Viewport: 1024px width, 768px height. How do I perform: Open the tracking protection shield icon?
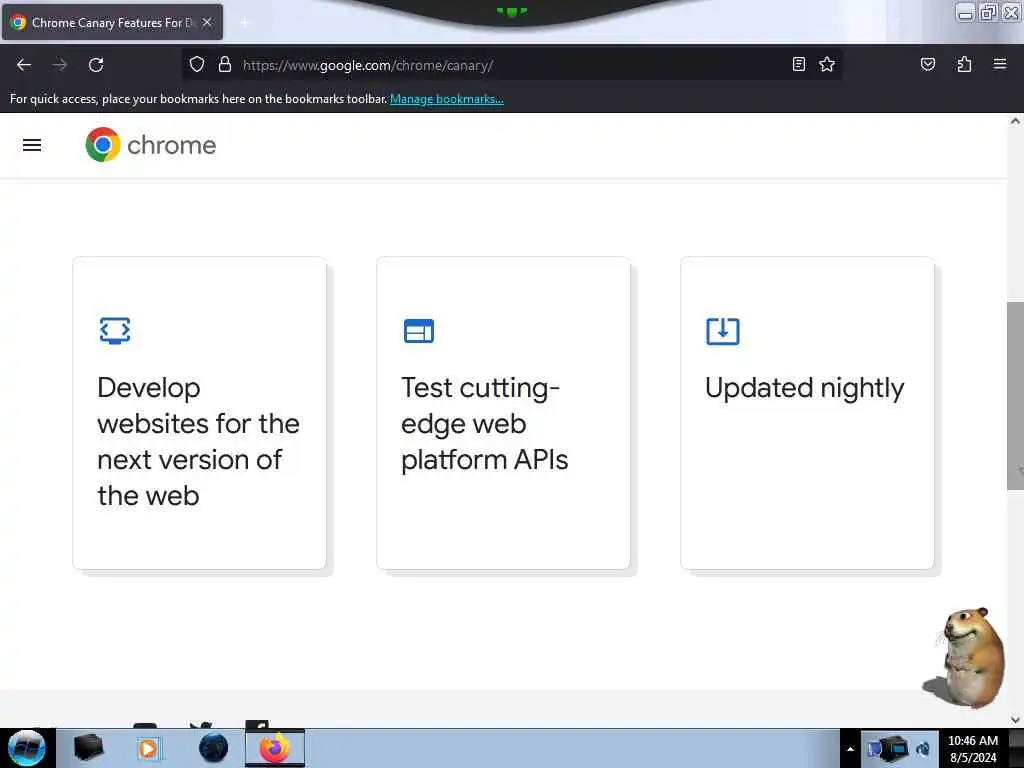tap(197, 64)
